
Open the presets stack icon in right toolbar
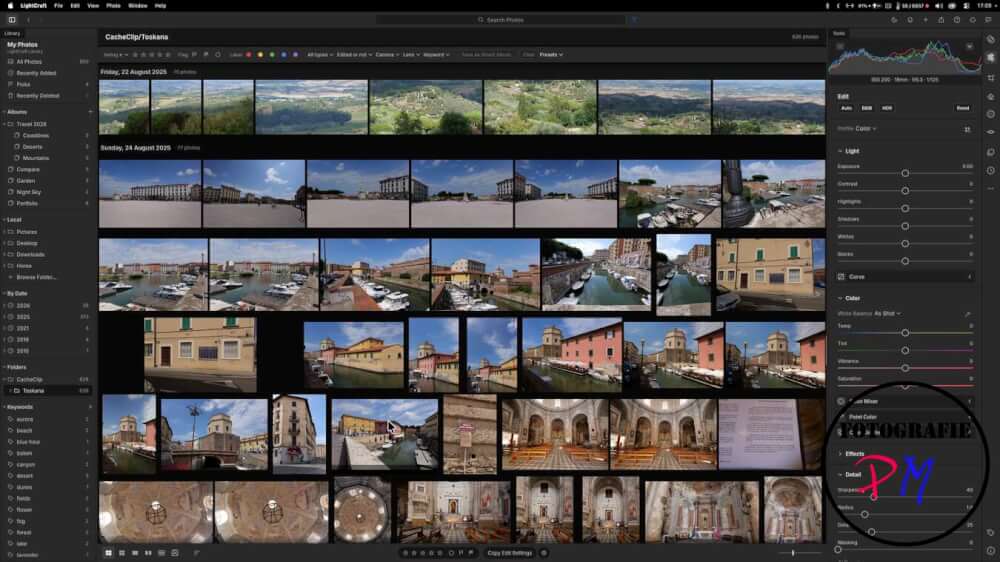[990, 152]
